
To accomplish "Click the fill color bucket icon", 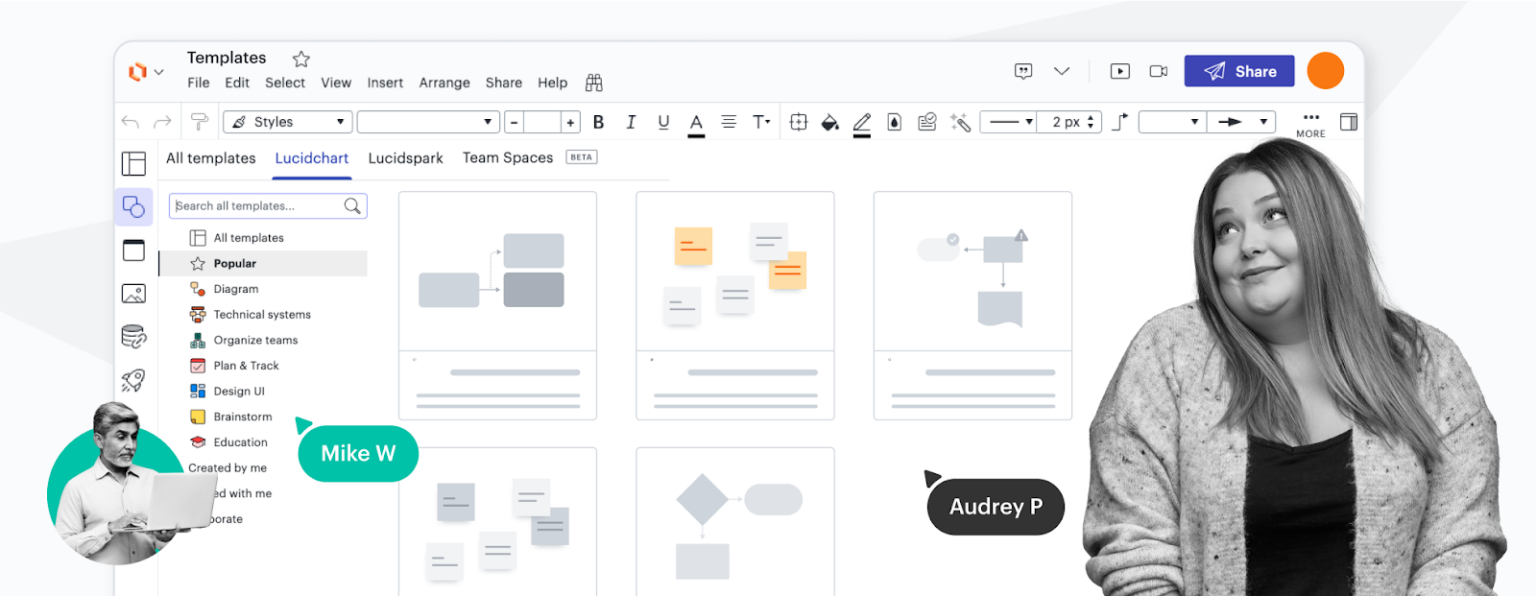I will pos(831,122).
